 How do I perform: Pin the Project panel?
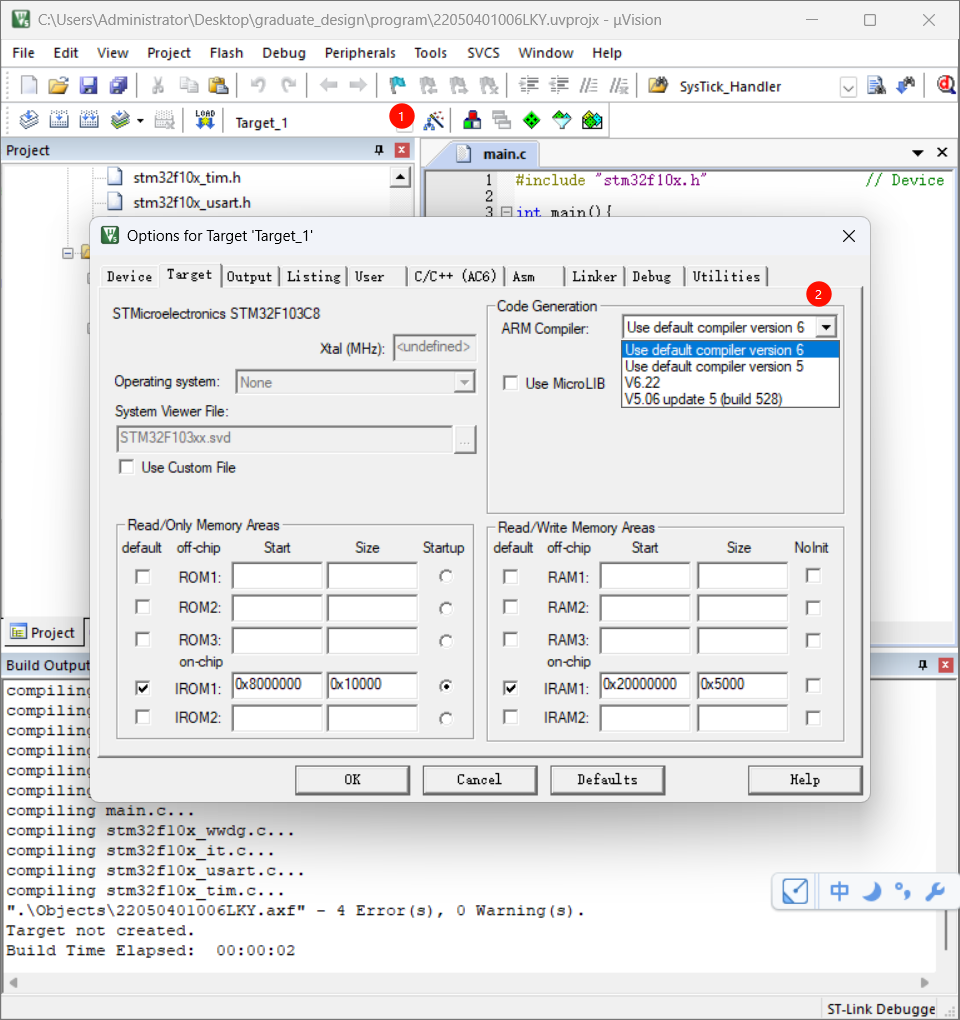coord(379,150)
